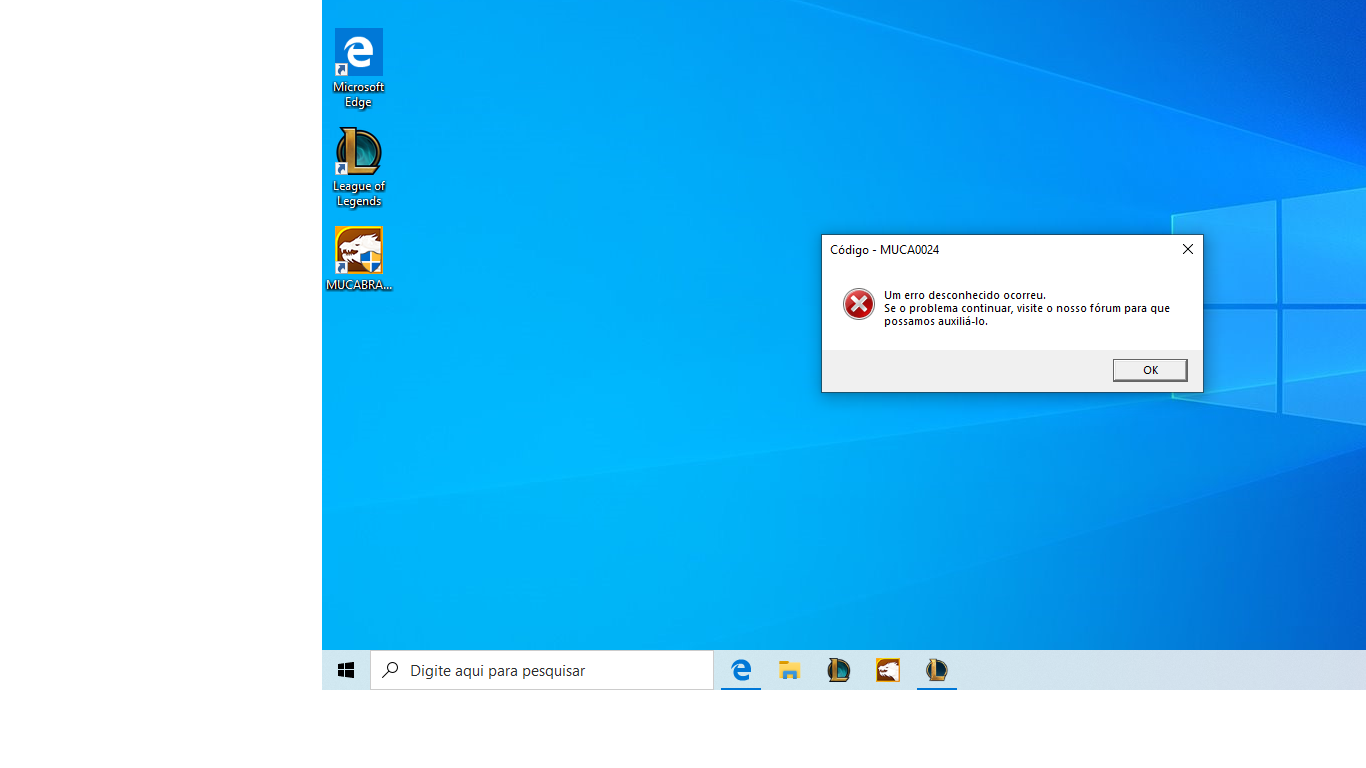The width and height of the screenshot is (1366, 768).
Task: Select the MUCABRASIL desktop shortcut icon
Action: point(358,250)
